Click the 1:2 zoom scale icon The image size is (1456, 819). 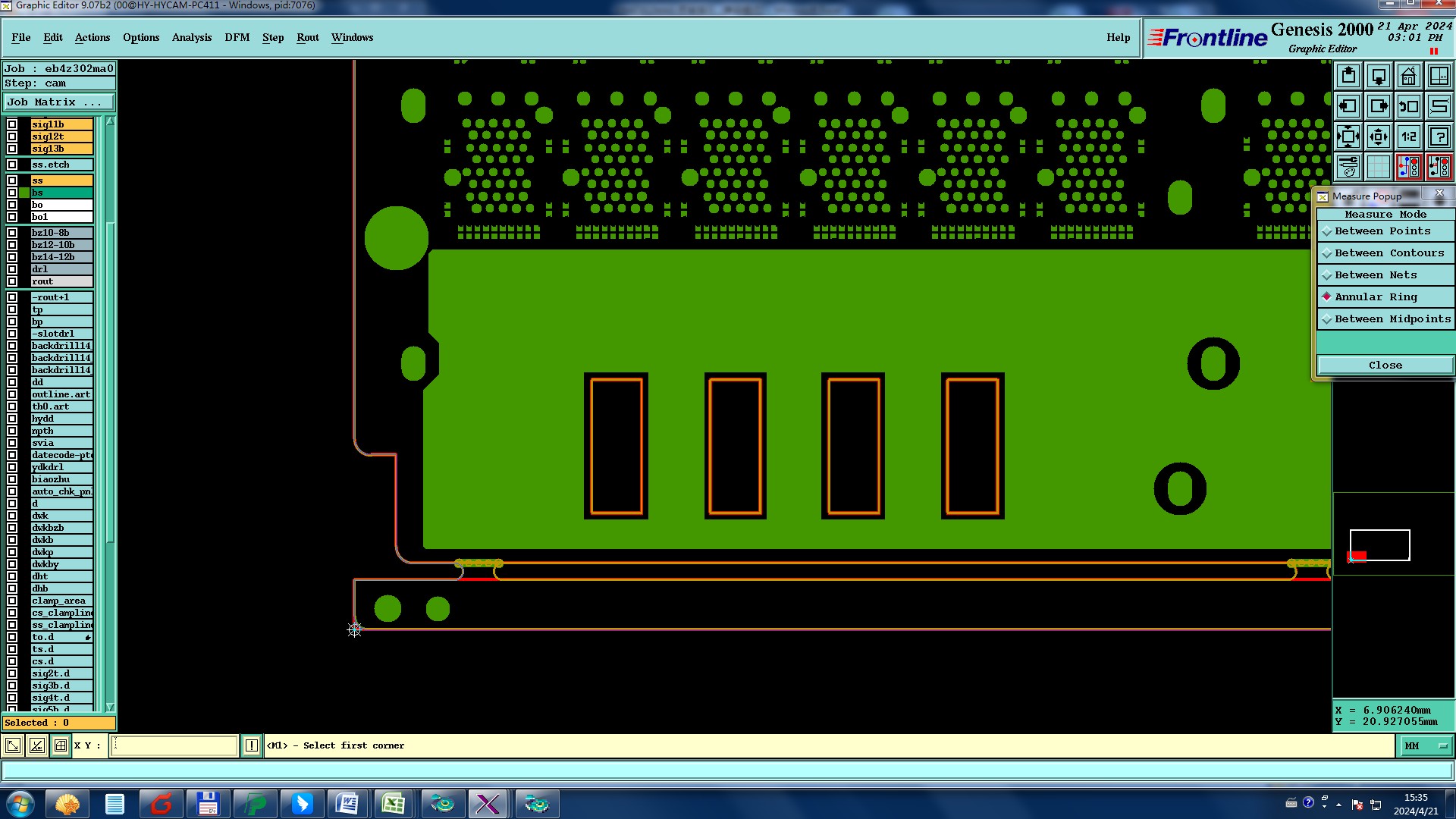click(1408, 137)
